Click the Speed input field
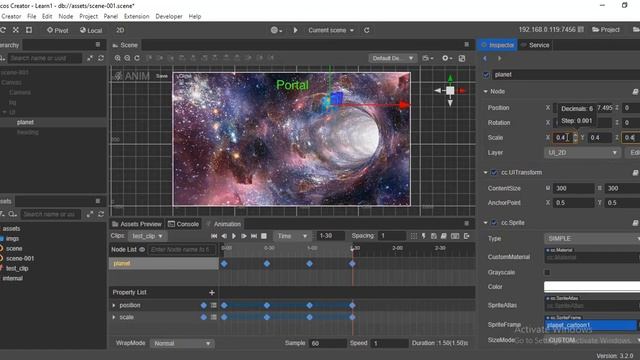The height and width of the screenshot is (360, 640). tap(390, 343)
